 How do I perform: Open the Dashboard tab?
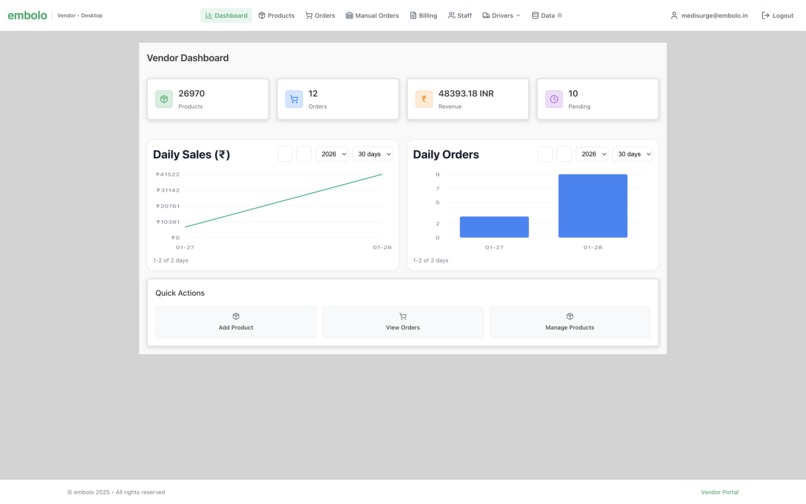click(226, 15)
